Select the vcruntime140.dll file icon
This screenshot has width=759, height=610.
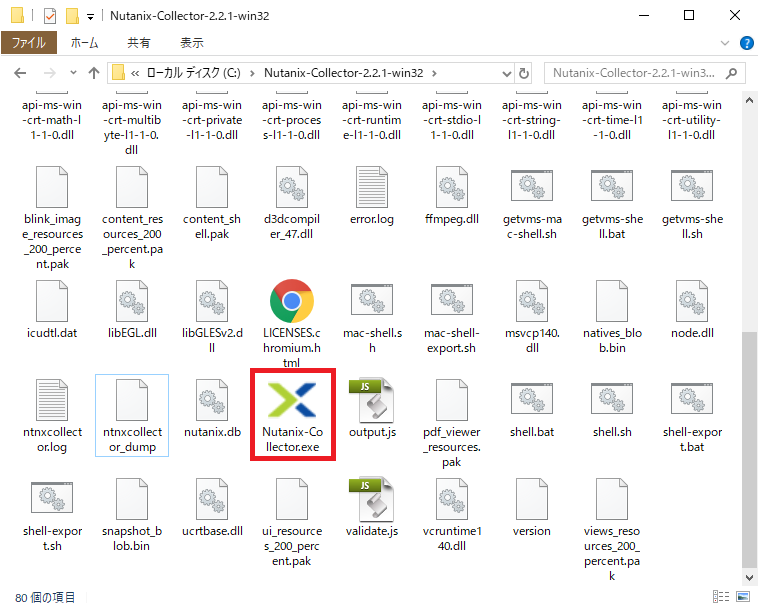pos(452,499)
